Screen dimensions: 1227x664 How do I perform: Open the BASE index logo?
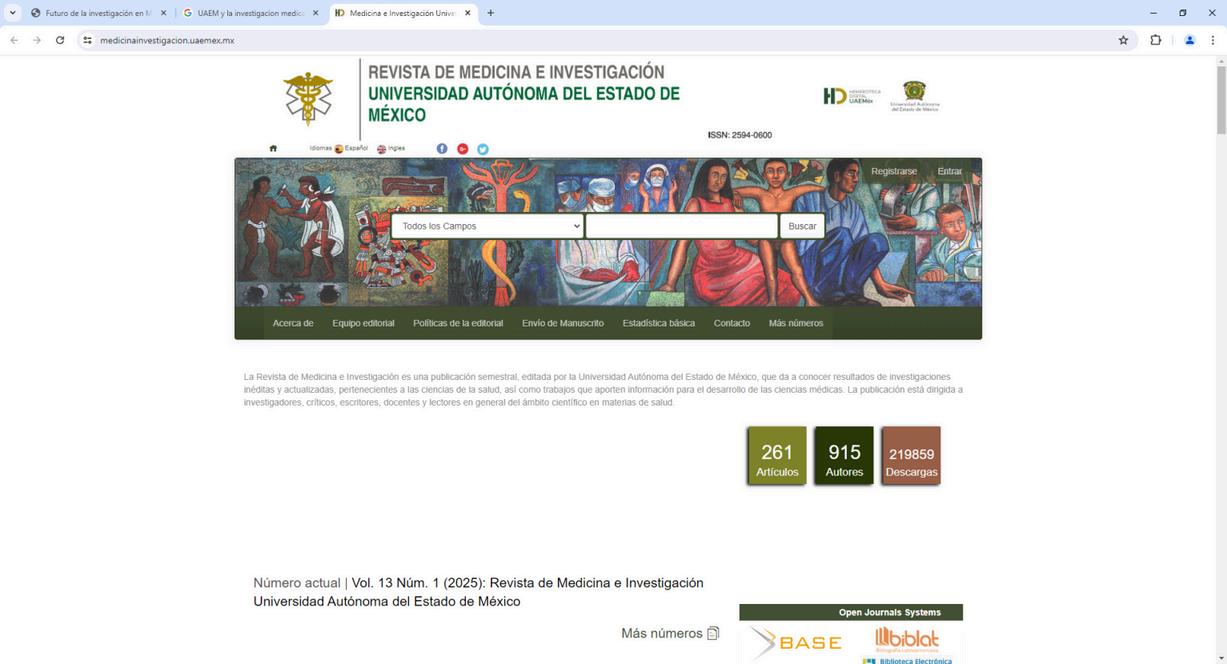796,642
